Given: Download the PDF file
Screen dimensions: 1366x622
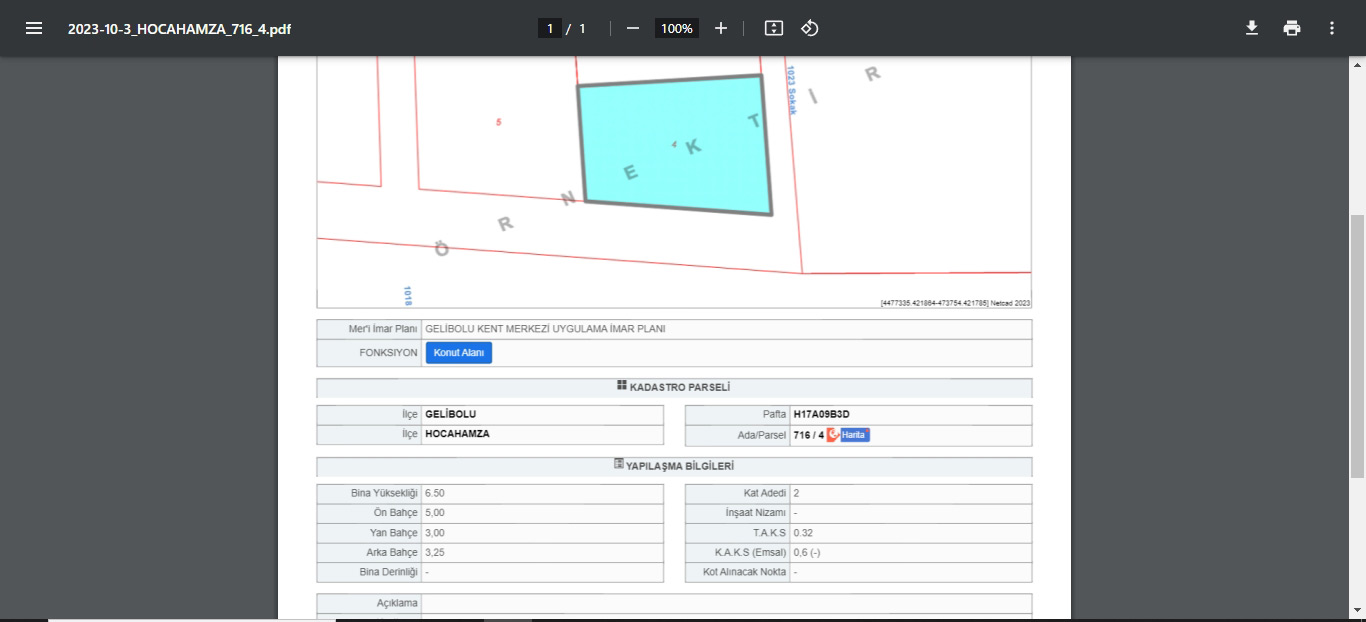Looking at the screenshot, I should 1251,28.
